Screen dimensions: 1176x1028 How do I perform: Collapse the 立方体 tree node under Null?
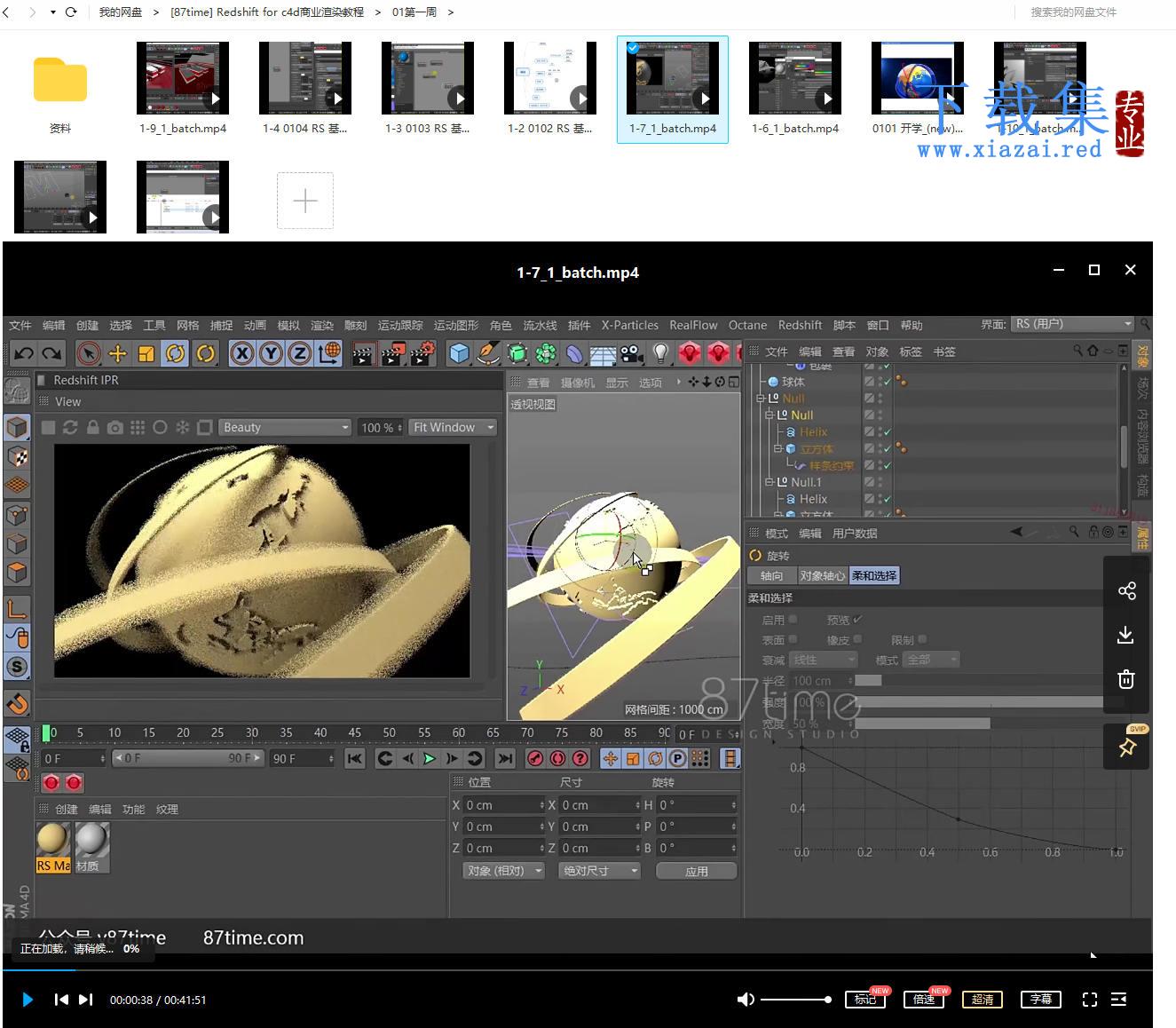[777, 448]
